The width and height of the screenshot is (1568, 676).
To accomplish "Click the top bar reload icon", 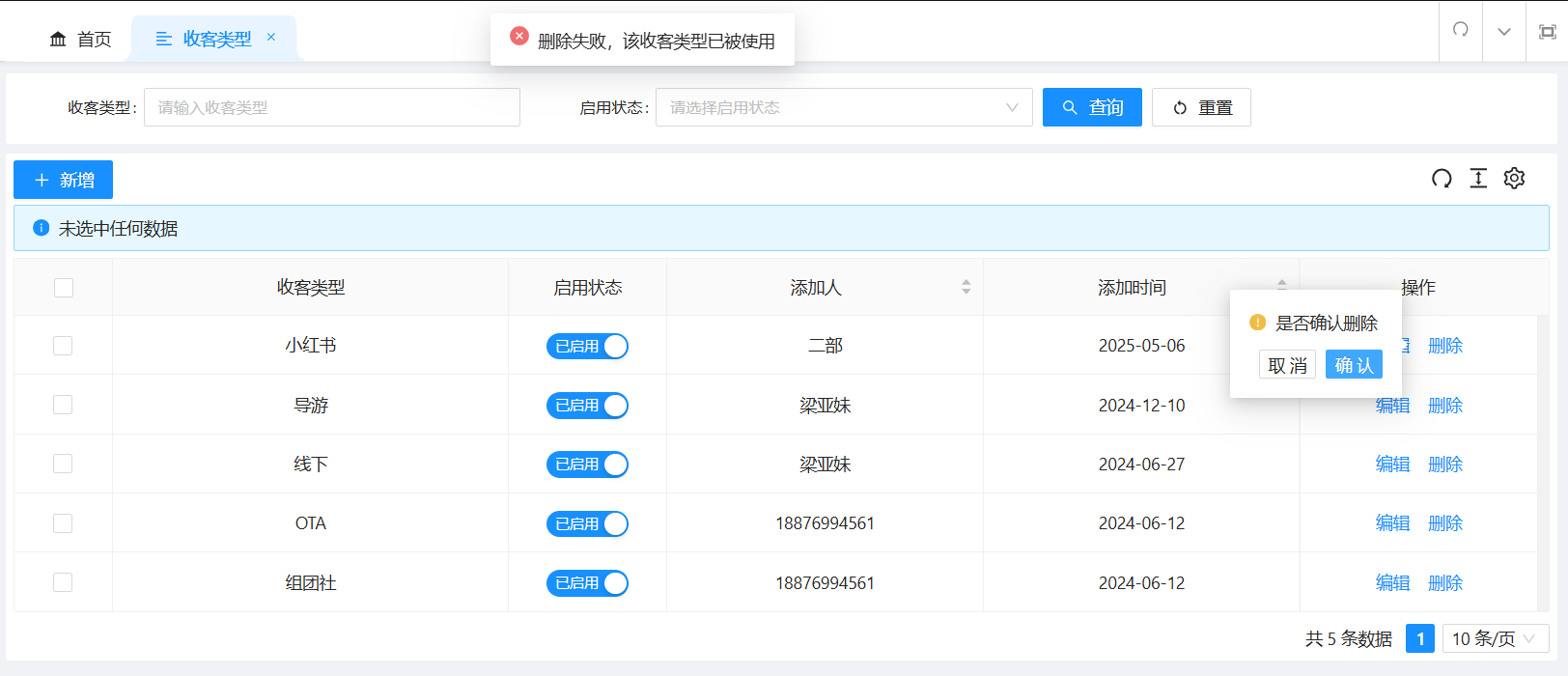I will tap(1461, 31).
